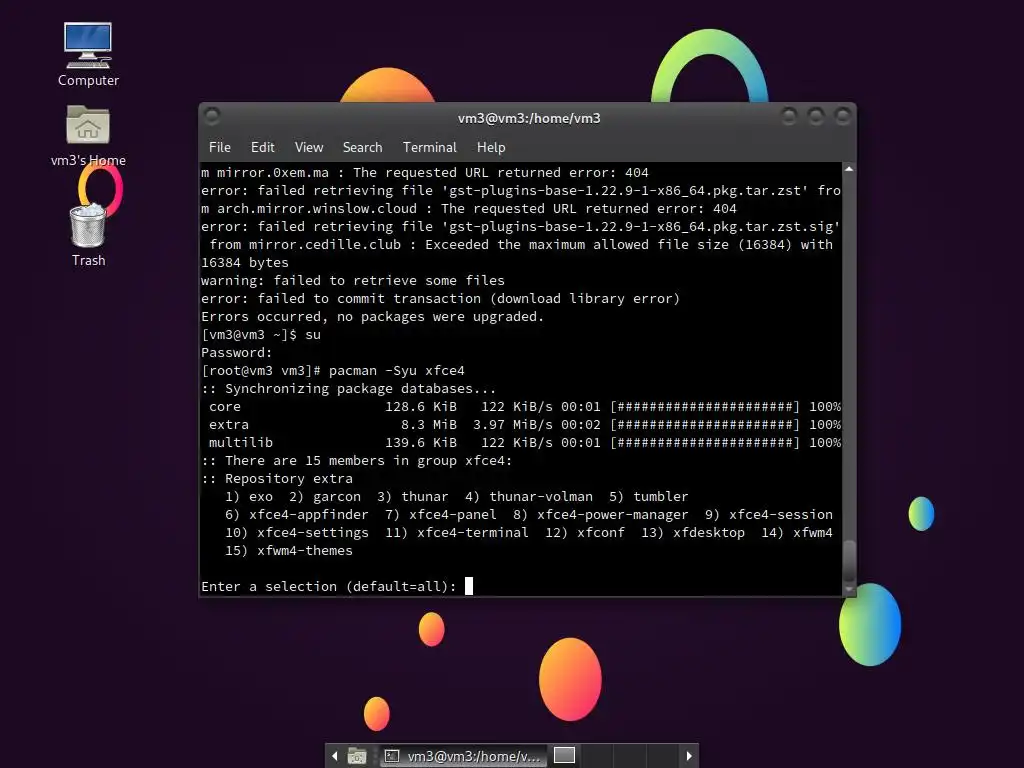Click the 'Password:' line in terminal
Viewport: 1024px width, 768px height.
point(236,353)
